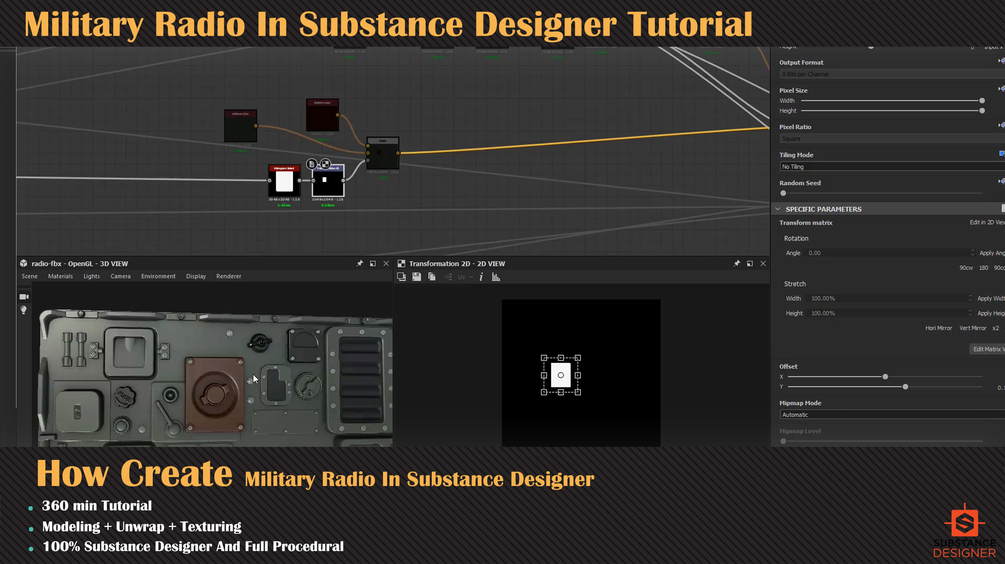Image resolution: width=1005 pixels, height=564 pixels.
Task: Open the Tiling Mode No Tiling dropdown
Action: point(892,167)
